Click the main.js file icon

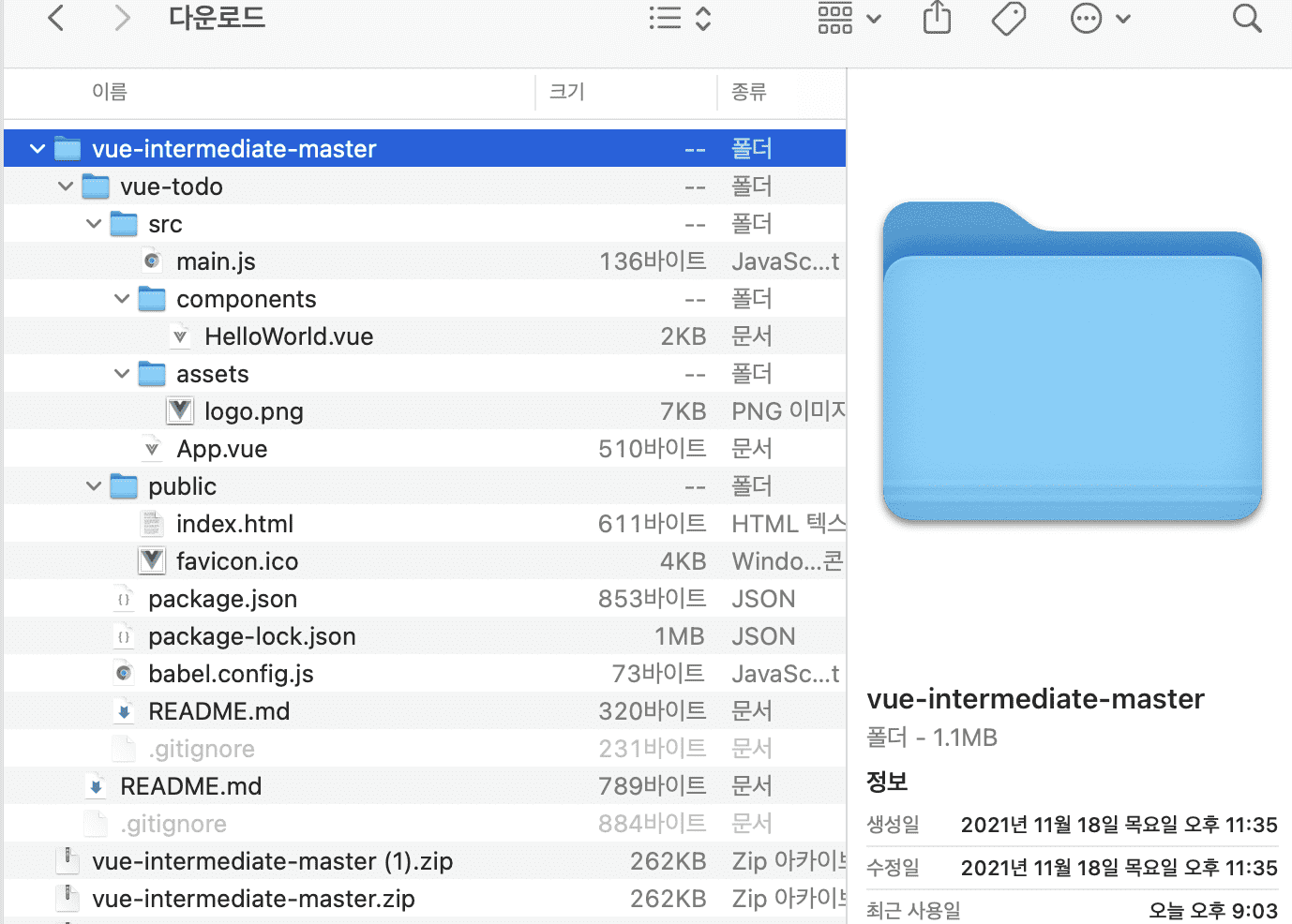[x=152, y=261]
